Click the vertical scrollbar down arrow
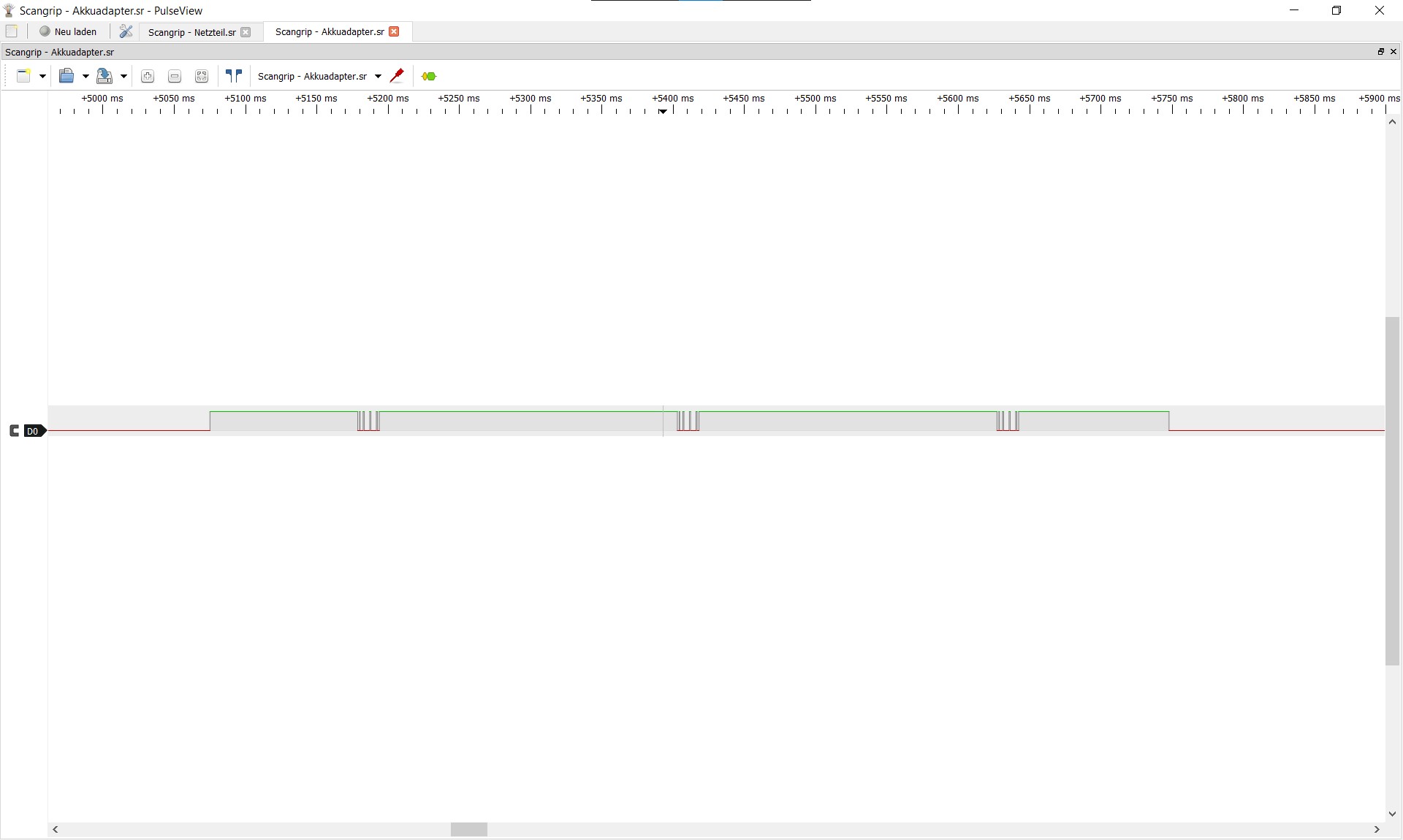Viewport: 1403px width, 840px height. pos(1393,814)
